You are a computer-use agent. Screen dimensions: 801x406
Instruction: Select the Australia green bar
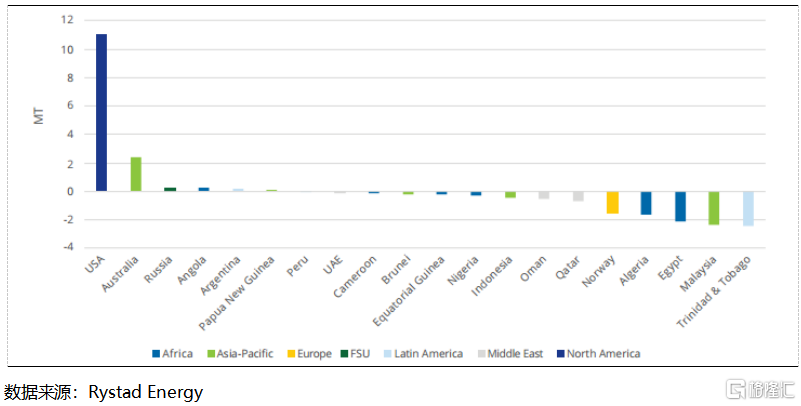[136, 174]
